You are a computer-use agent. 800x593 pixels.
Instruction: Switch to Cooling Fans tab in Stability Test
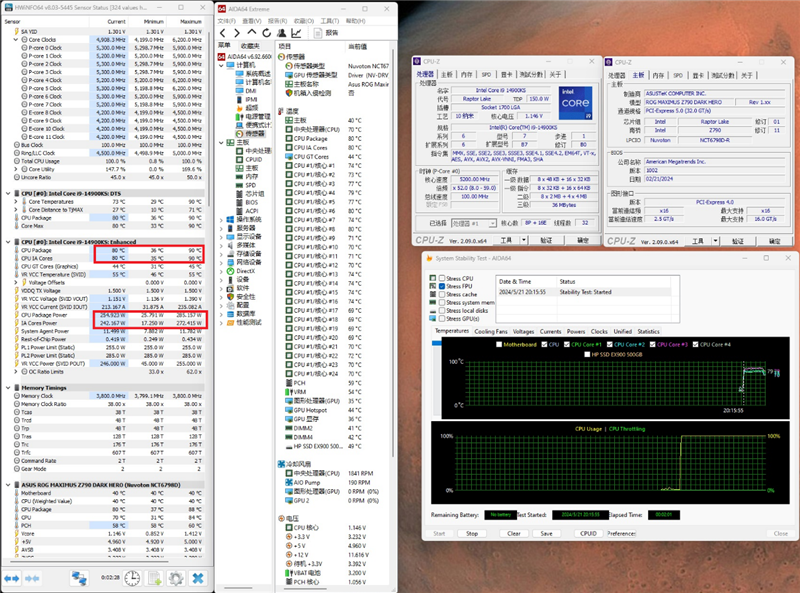491,331
